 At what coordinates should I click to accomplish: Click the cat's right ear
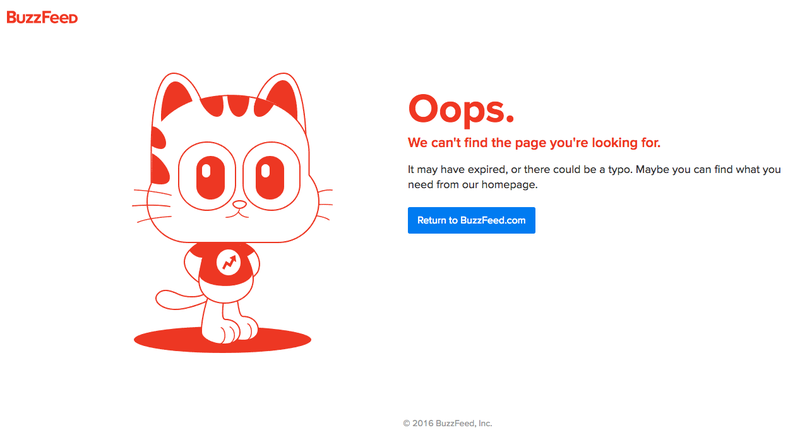(282, 96)
